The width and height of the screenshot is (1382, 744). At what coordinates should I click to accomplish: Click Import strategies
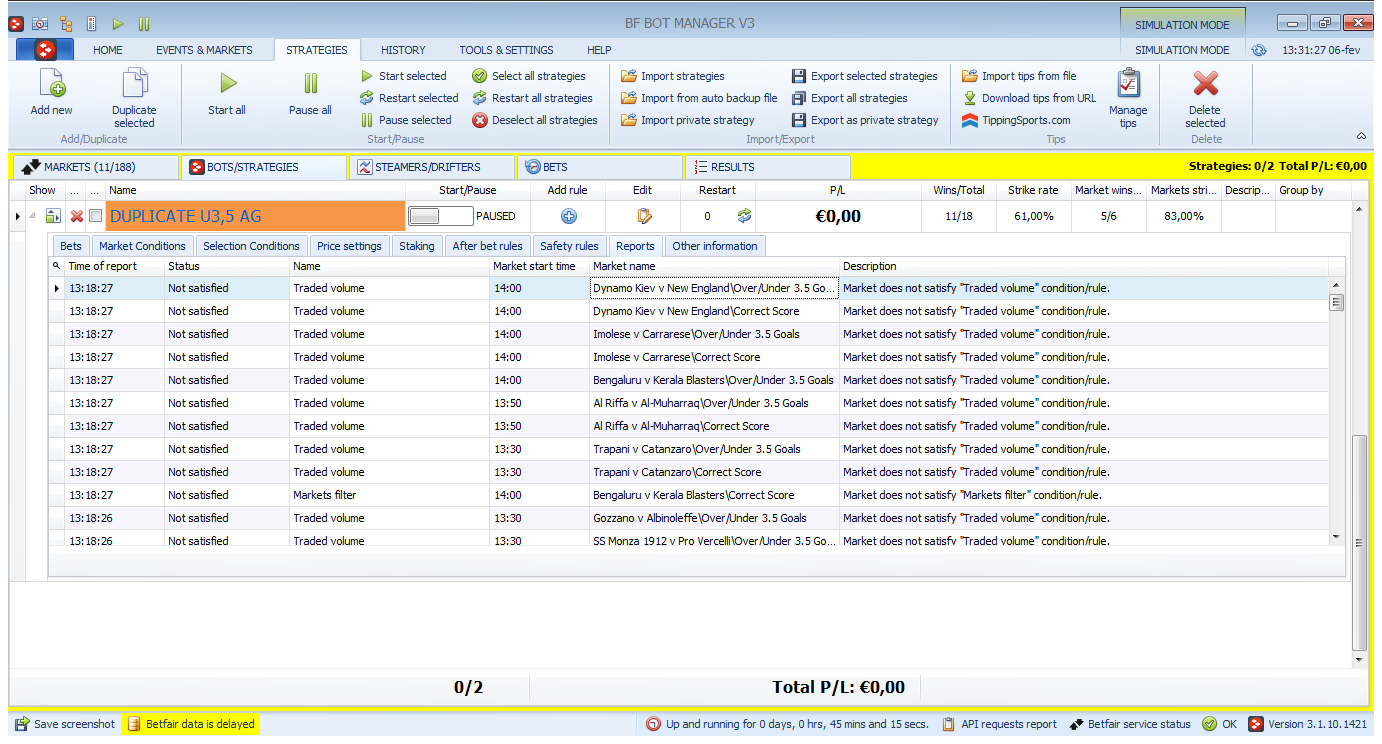[673, 76]
